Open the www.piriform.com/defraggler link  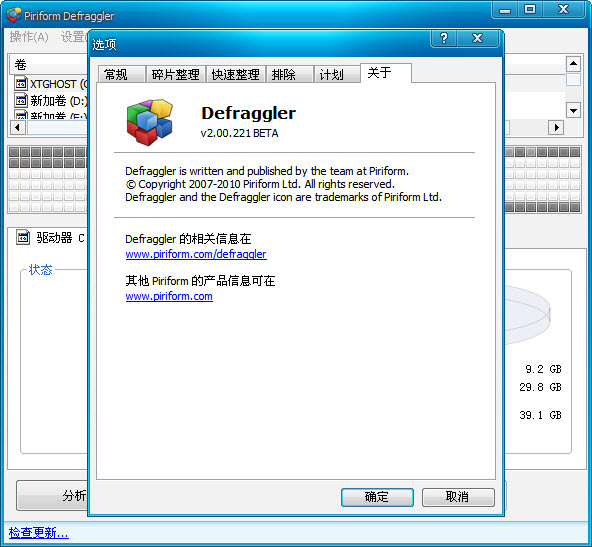[x=196, y=254]
